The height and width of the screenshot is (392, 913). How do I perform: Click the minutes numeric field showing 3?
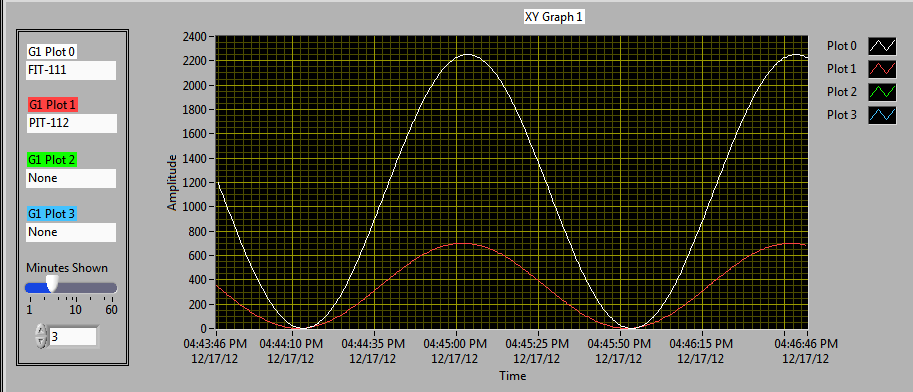(x=73, y=337)
